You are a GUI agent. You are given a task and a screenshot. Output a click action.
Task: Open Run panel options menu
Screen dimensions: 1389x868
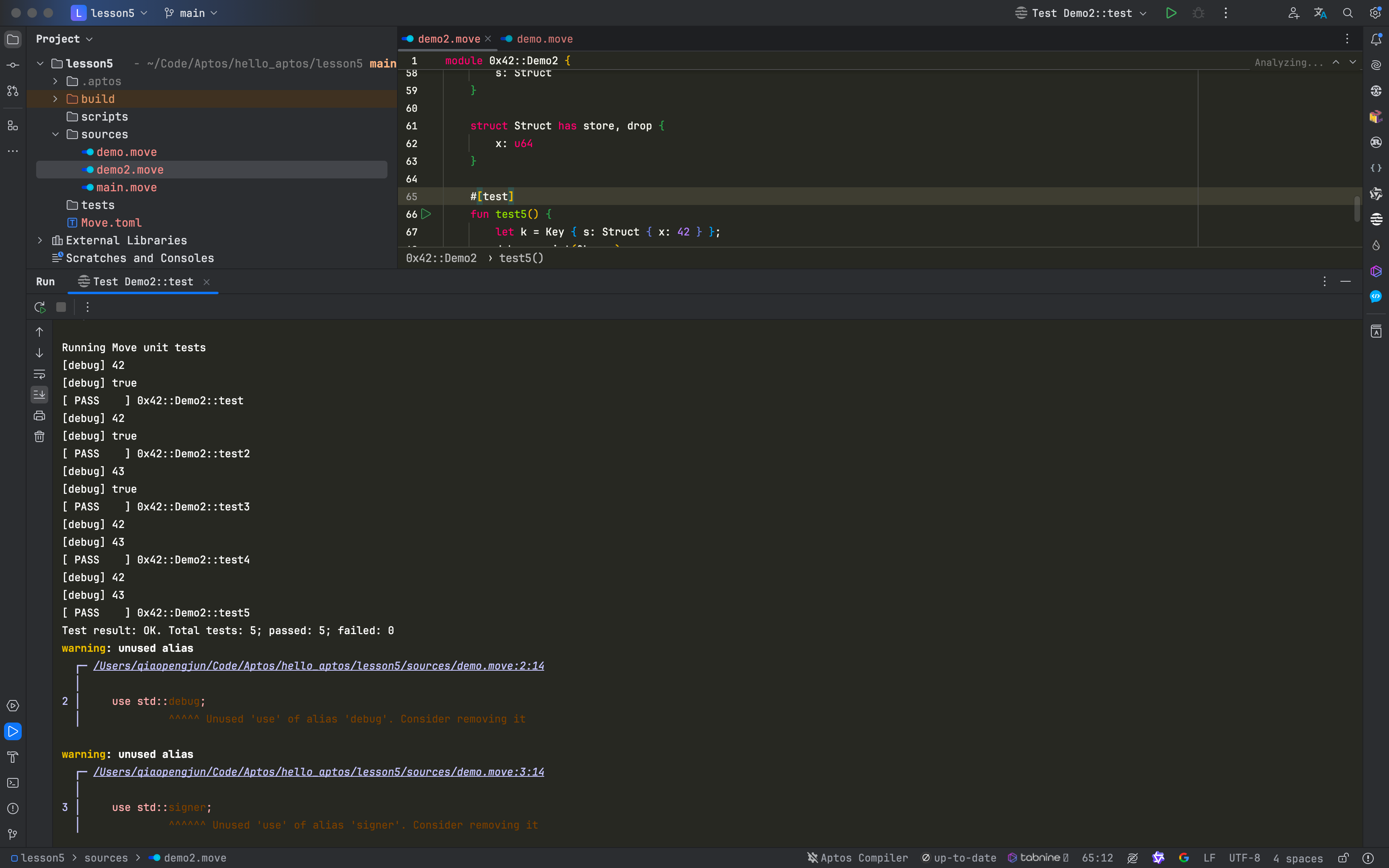point(1325,281)
